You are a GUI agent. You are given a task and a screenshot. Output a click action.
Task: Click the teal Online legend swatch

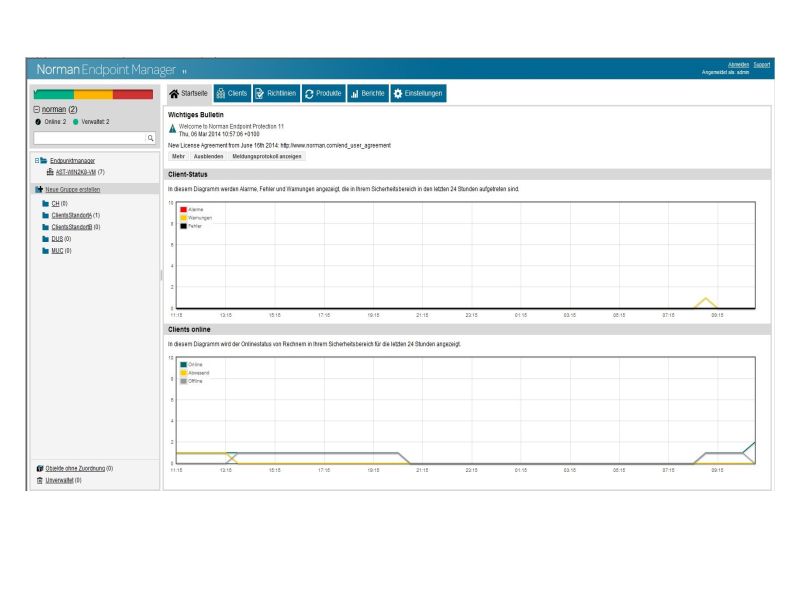(x=183, y=365)
